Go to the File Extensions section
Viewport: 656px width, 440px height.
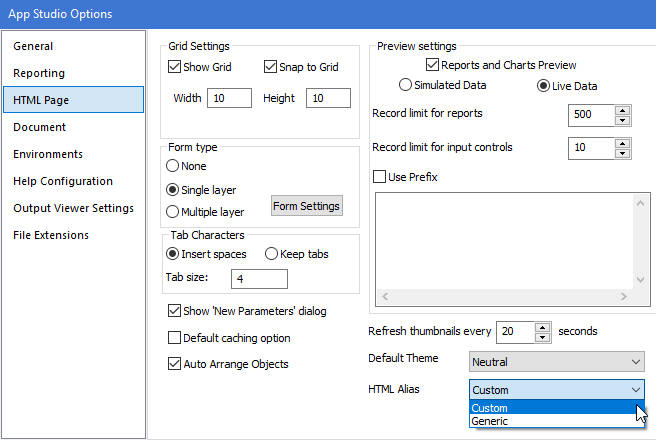point(51,235)
